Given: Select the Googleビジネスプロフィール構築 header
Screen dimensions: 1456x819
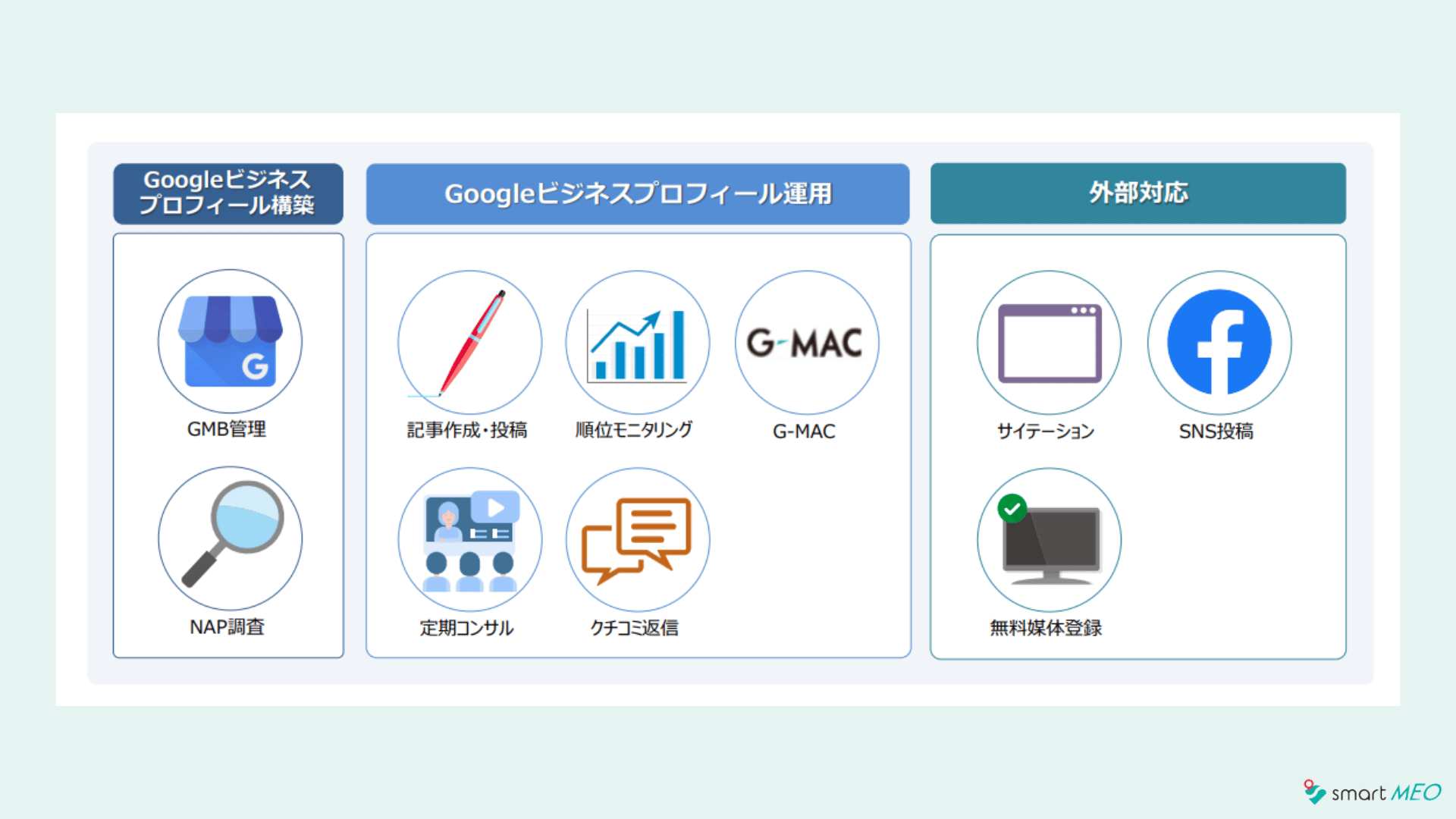Looking at the screenshot, I should tap(227, 193).
